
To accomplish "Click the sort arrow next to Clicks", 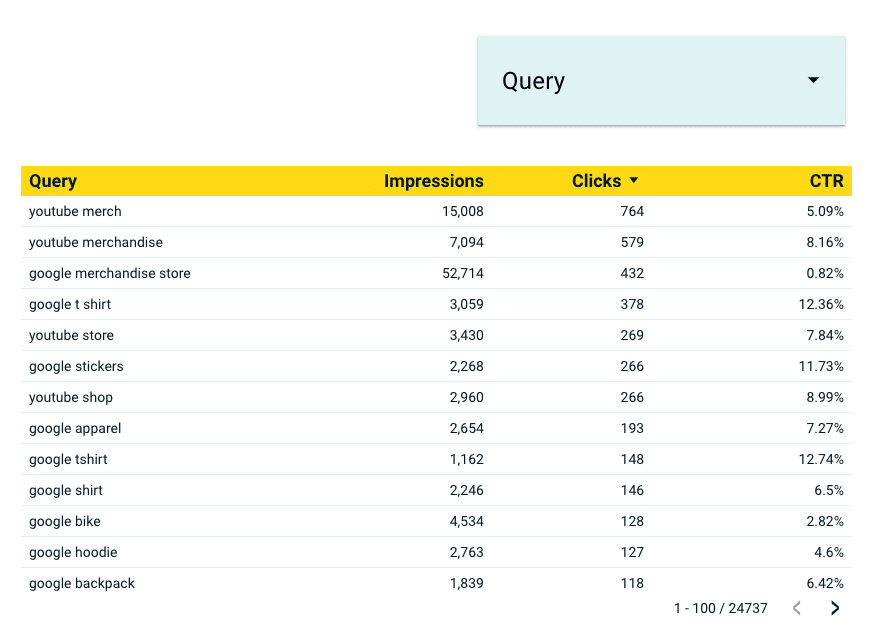I will coord(635,181).
